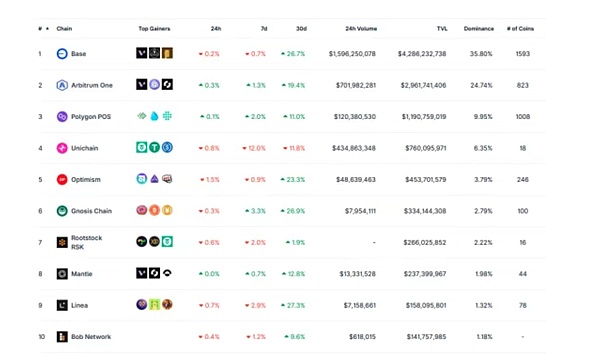Click the Base chain logo icon

pyautogui.click(x=62, y=54)
